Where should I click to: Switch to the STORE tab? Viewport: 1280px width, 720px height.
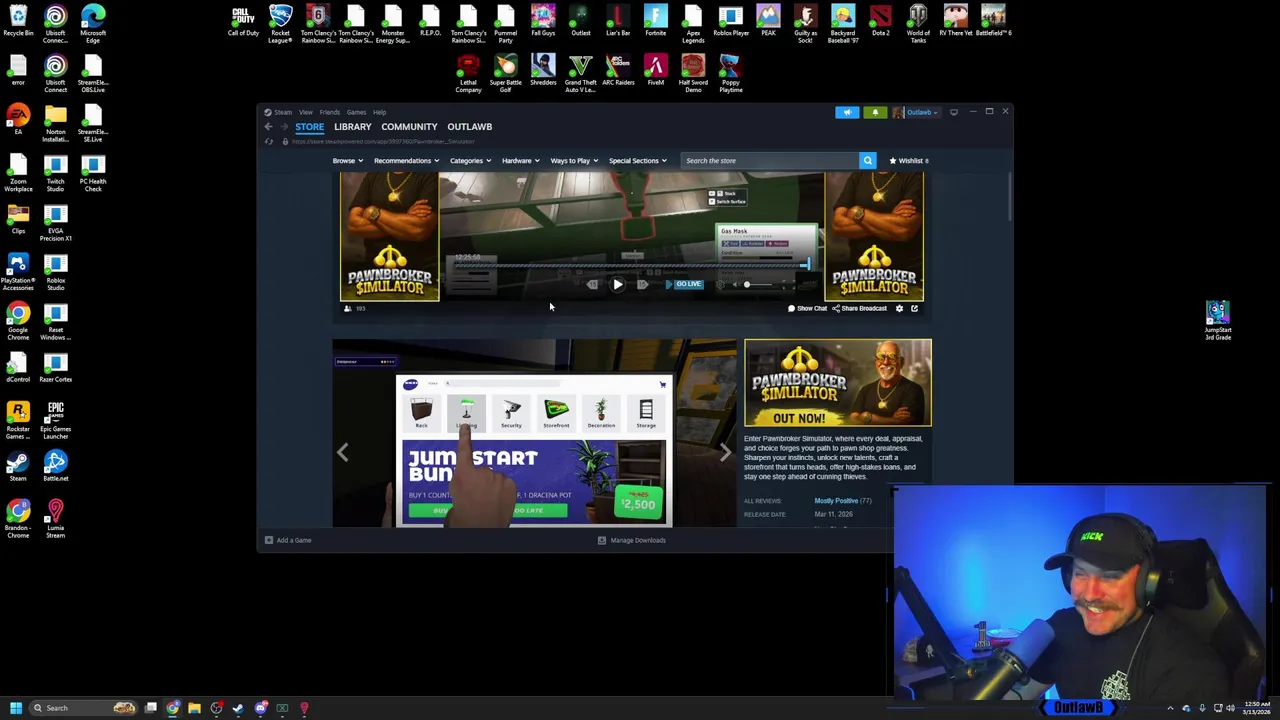309,127
